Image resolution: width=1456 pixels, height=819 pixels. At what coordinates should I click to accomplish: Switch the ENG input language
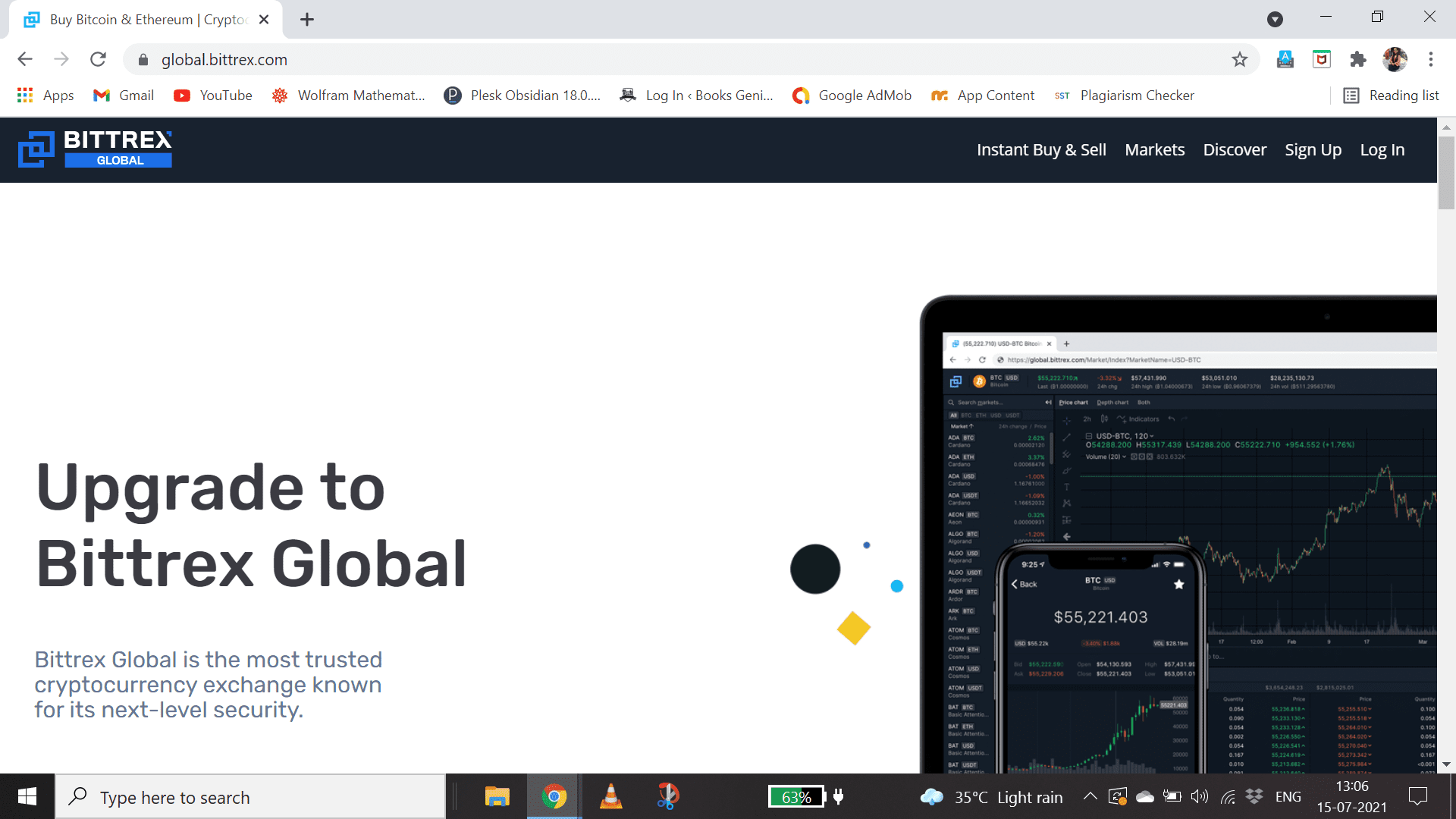(1288, 797)
